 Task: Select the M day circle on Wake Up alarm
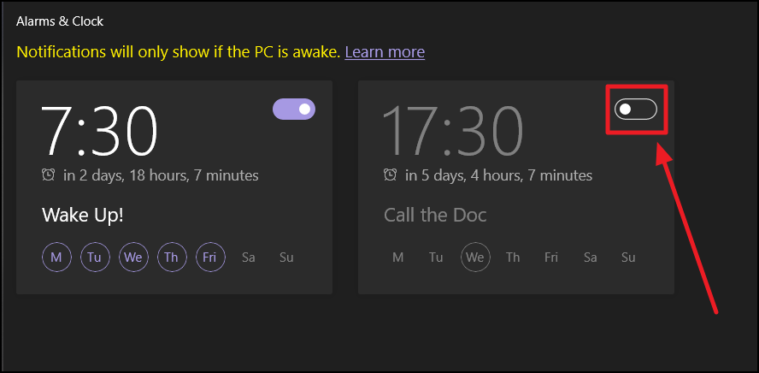57,257
